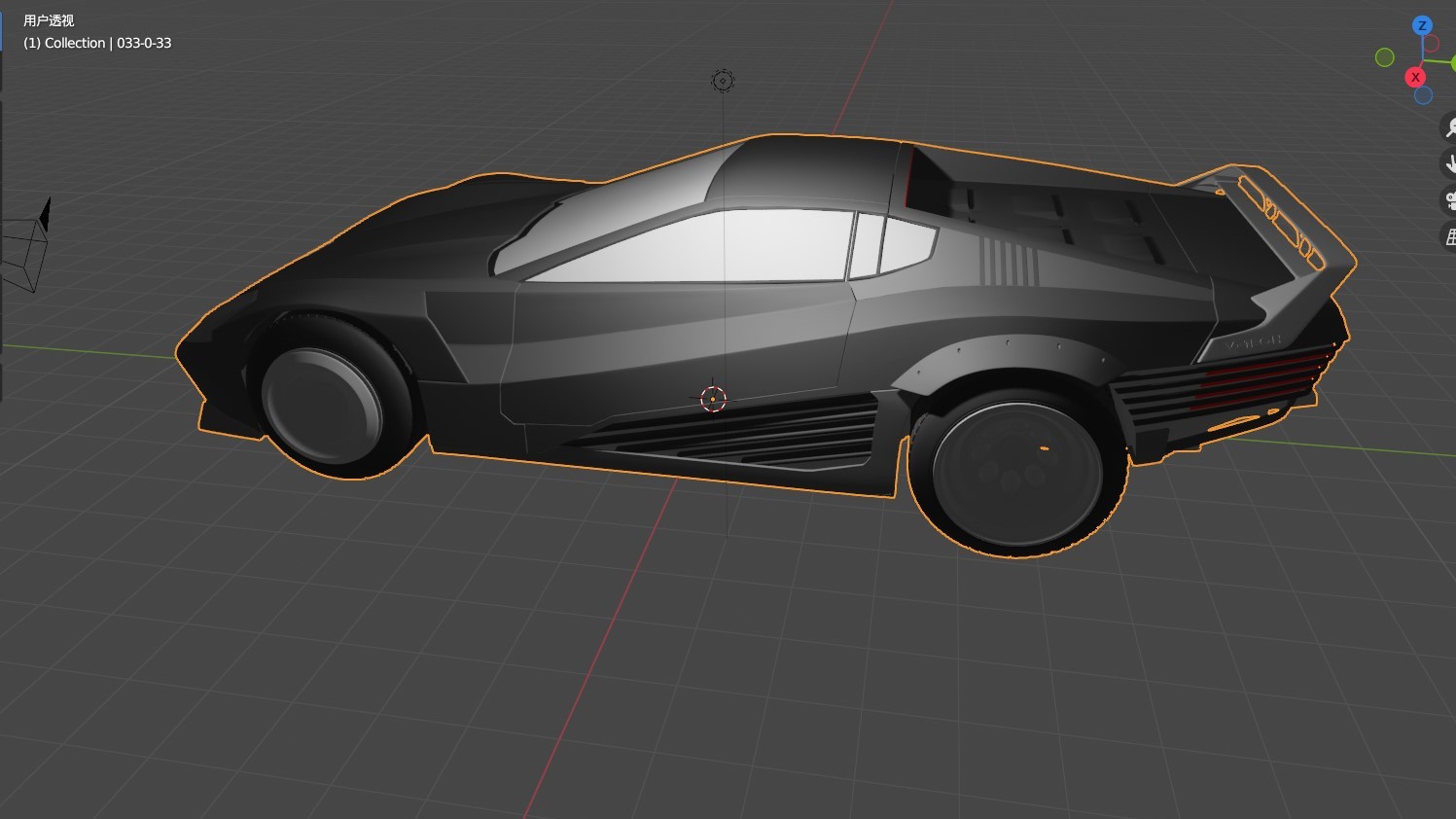Snap view using green Y axis handle
The image size is (1456, 819).
[x=1451, y=64]
